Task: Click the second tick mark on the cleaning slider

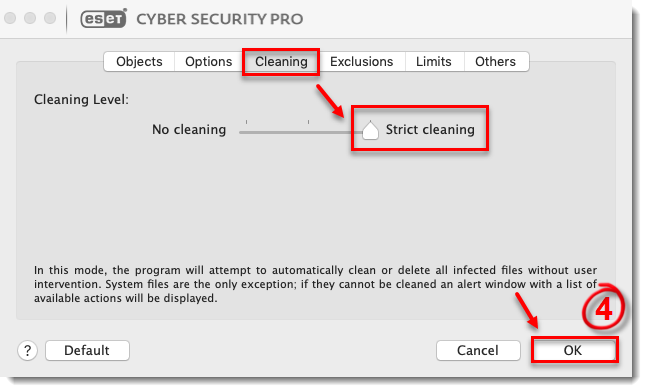Action: tap(308, 122)
